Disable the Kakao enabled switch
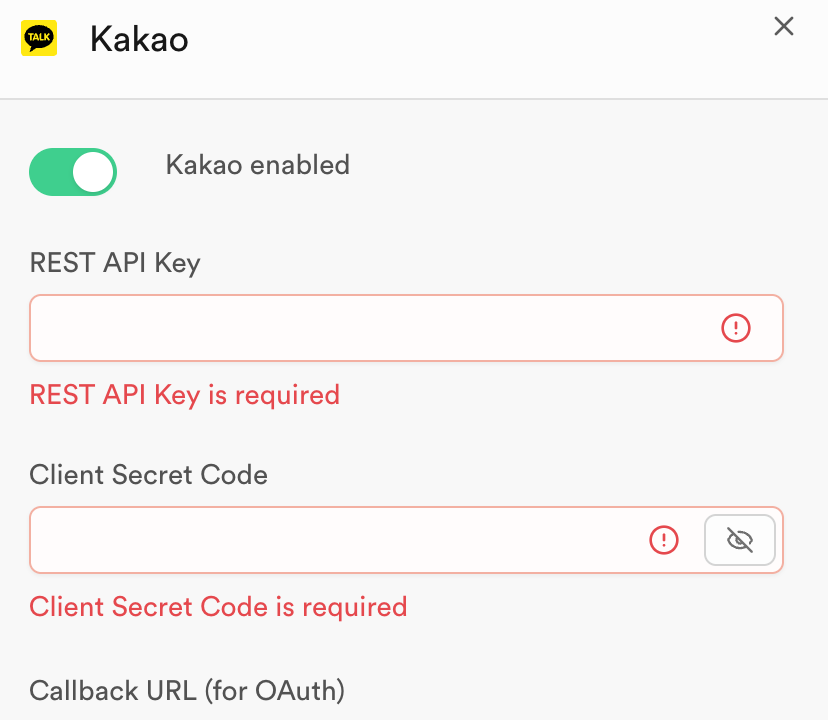The height and width of the screenshot is (720, 828). coord(73,172)
